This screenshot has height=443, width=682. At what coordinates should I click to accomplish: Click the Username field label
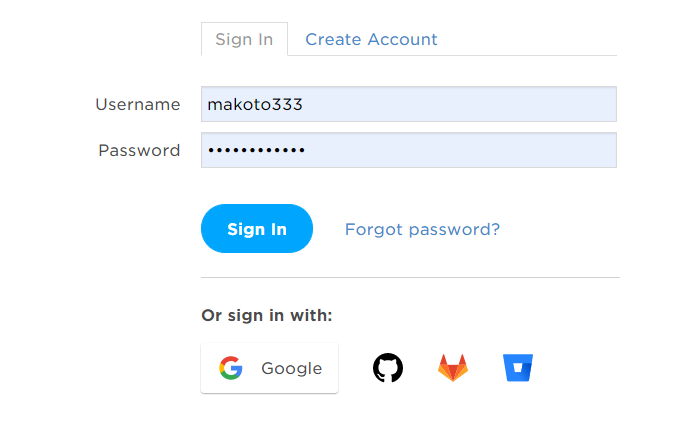click(138, 104)
